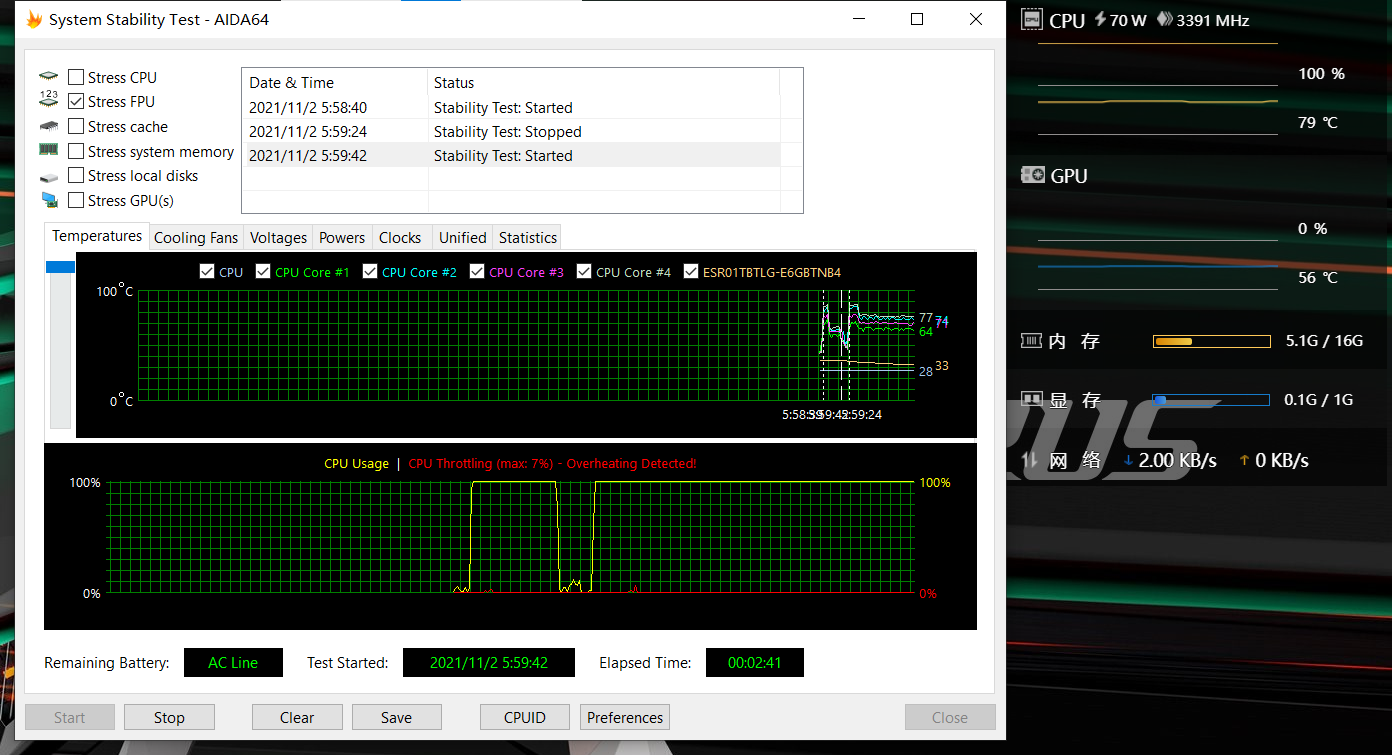This screenshot has width=1392, height=755.
Task: Click the disk drive icon beside local disks
Action: pos(48,177)
